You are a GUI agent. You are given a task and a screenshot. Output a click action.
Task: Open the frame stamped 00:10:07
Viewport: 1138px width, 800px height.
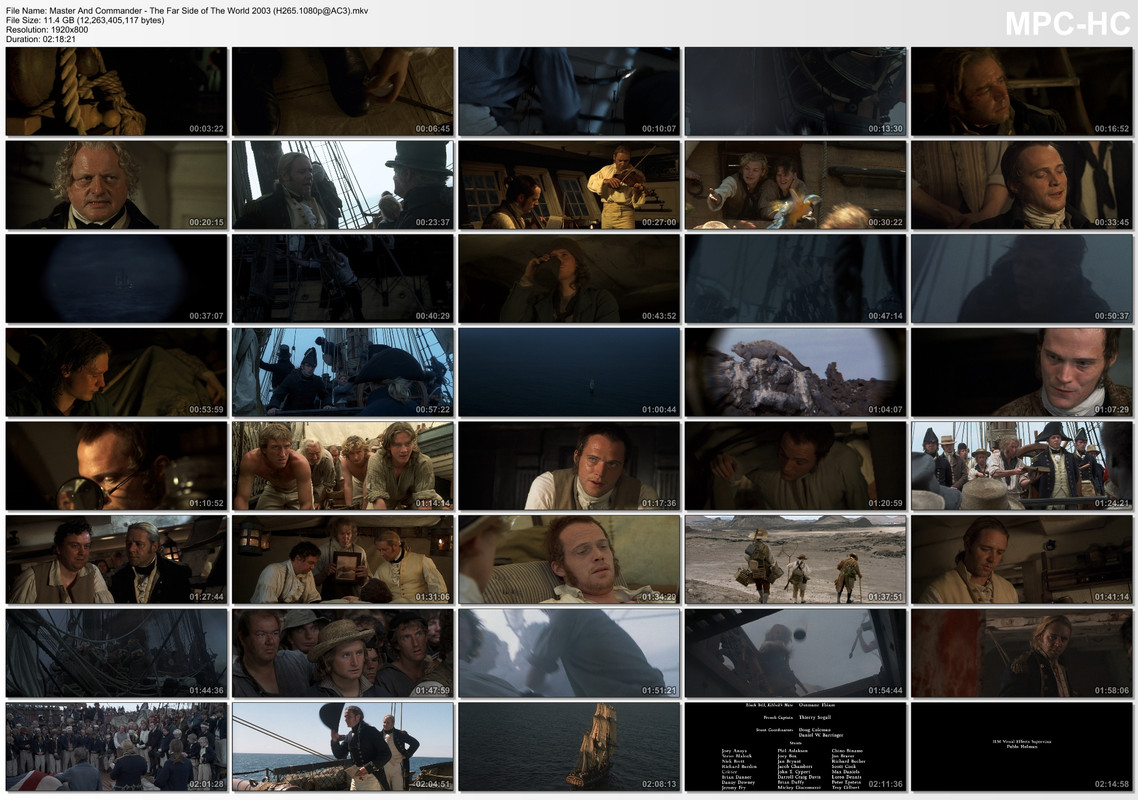(569, 91)
